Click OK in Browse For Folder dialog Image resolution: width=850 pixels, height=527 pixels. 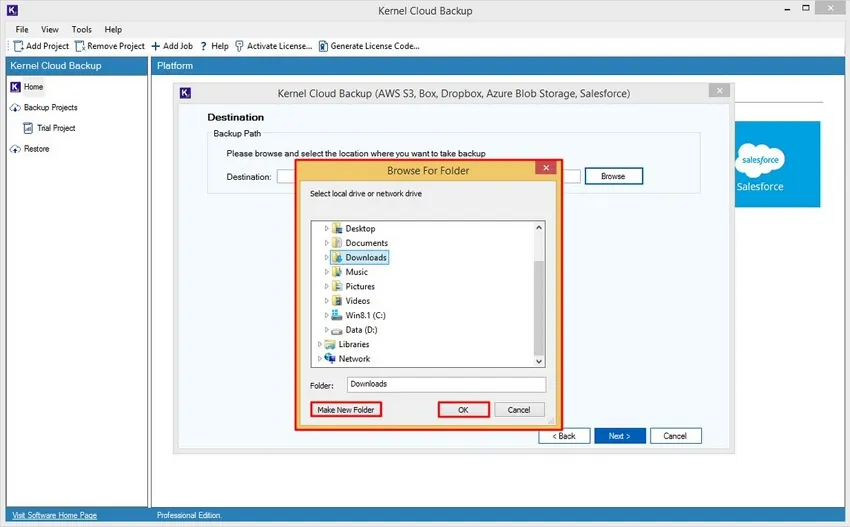463,410
